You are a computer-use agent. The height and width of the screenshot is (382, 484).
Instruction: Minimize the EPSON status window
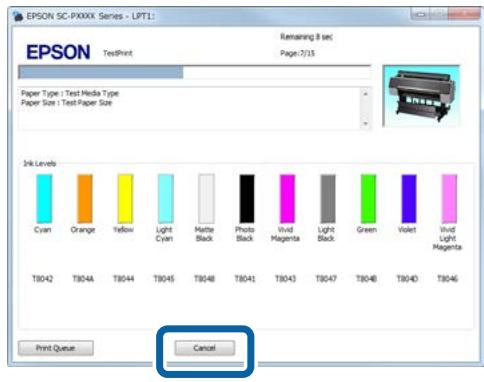pyautogui.click(x=420, y=14)
